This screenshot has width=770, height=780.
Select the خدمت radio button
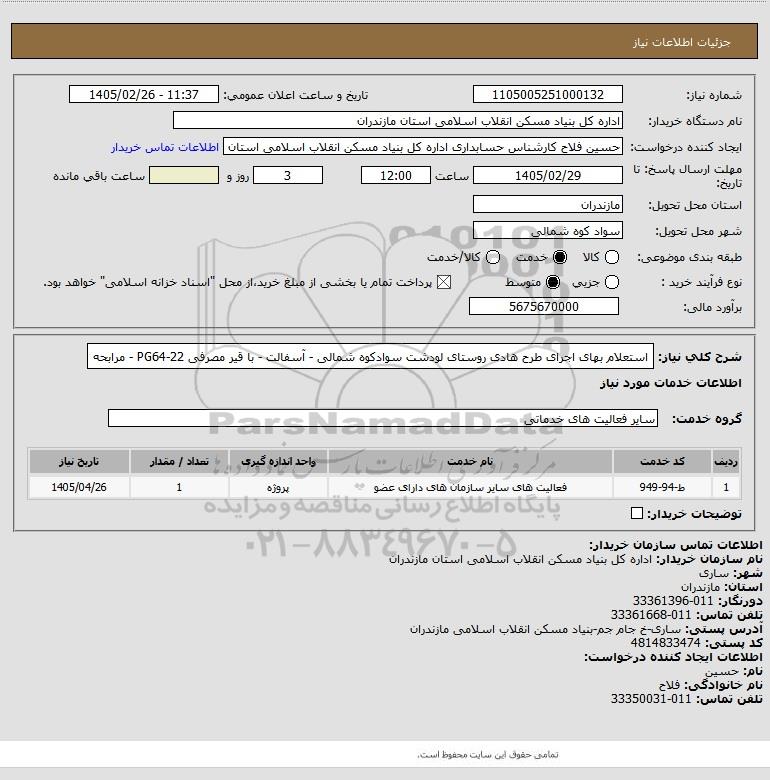coord(560,257)
